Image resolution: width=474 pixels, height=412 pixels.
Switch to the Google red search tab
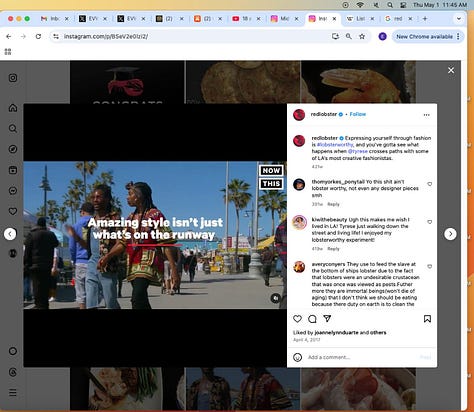point(398,19)
